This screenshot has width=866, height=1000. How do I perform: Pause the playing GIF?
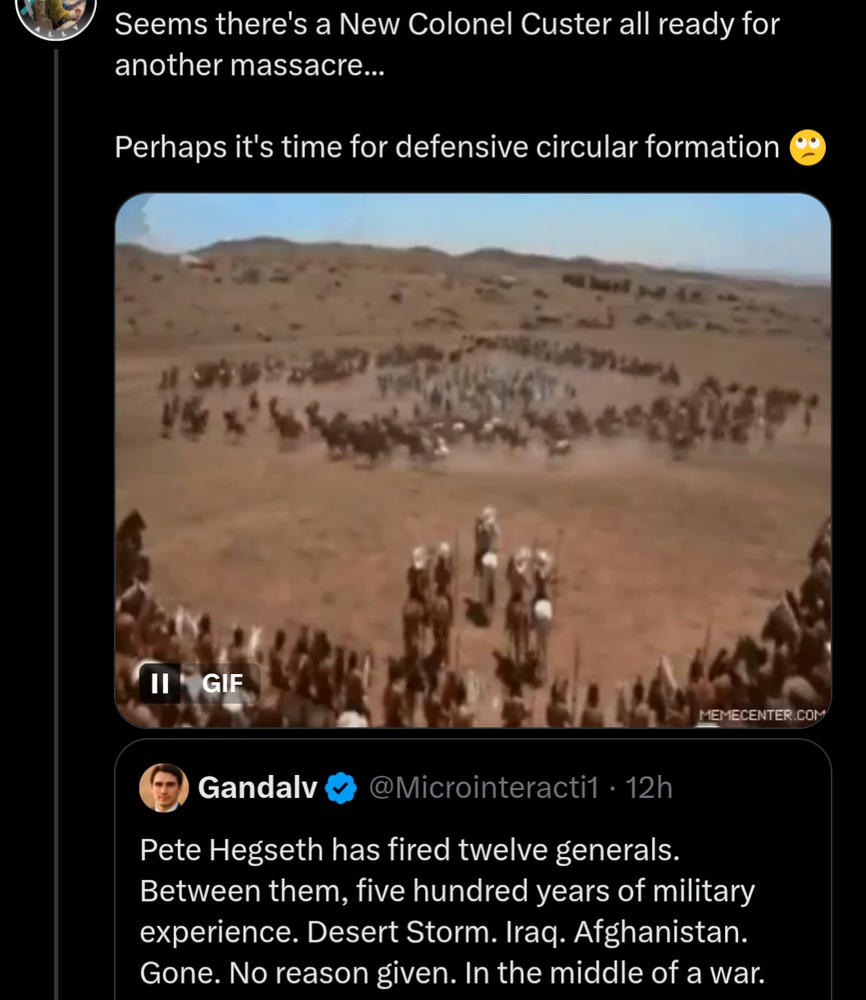pyautogui.click(x=160, y=683)
